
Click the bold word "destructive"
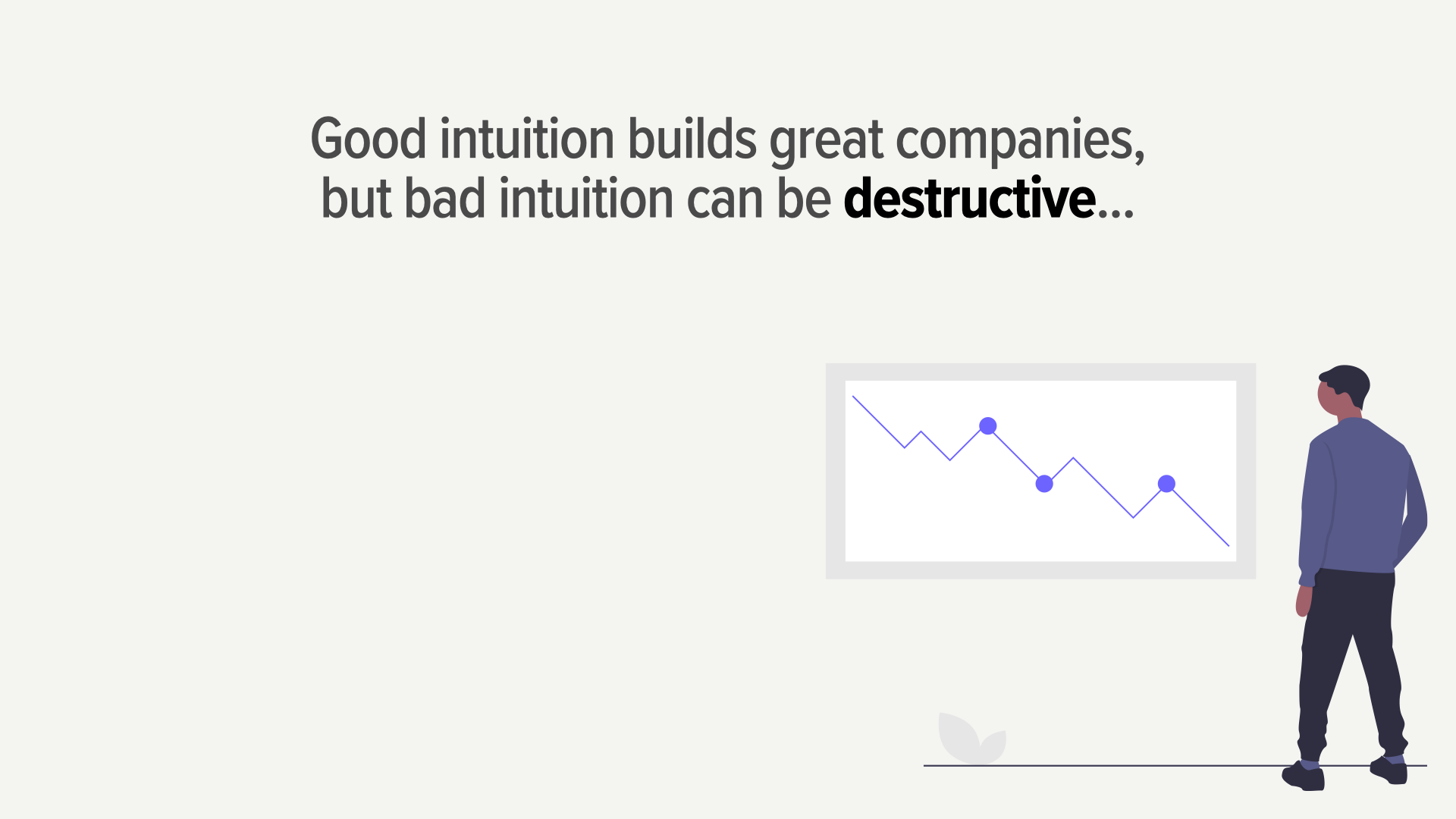(x=970, y=199)
